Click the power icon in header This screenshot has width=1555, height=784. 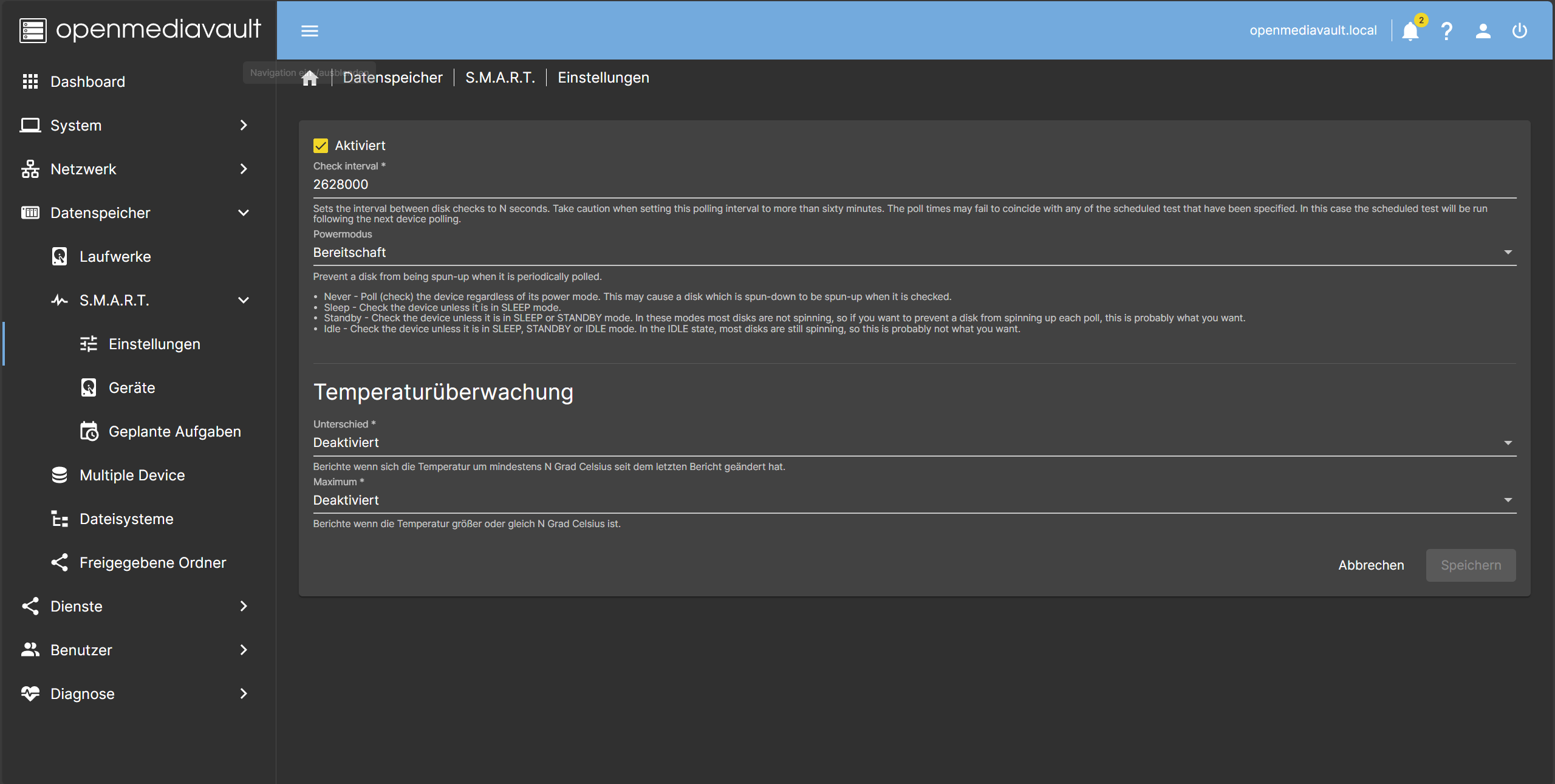tap(1519, 31)
